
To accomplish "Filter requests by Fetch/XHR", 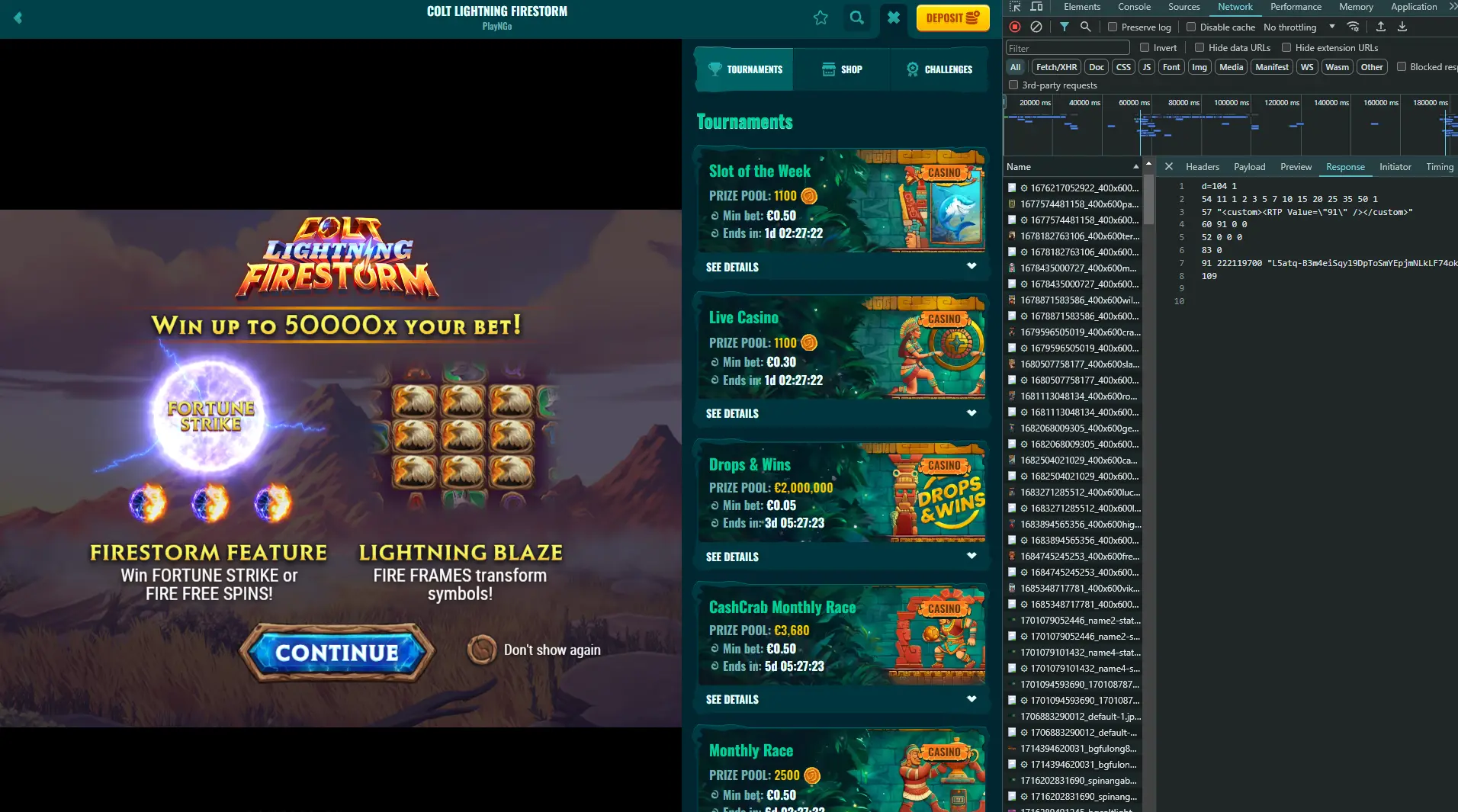I will [1056, 67].
